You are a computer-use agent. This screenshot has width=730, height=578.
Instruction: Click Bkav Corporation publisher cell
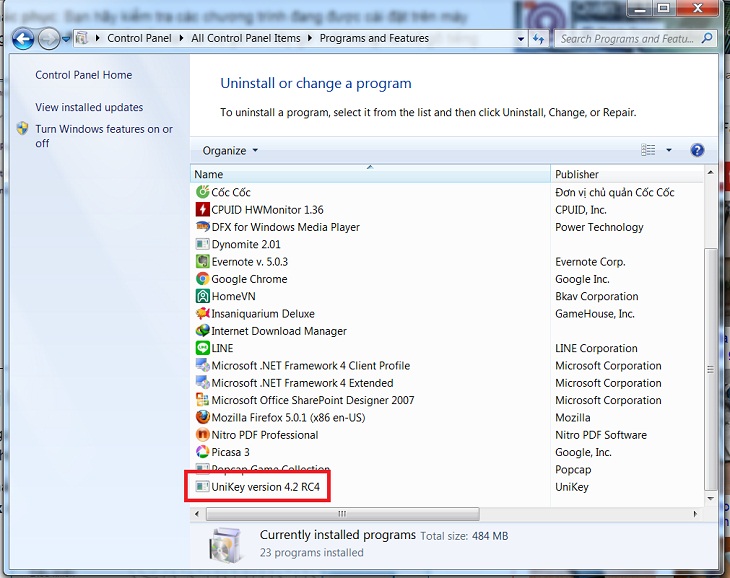click(596, 296)
